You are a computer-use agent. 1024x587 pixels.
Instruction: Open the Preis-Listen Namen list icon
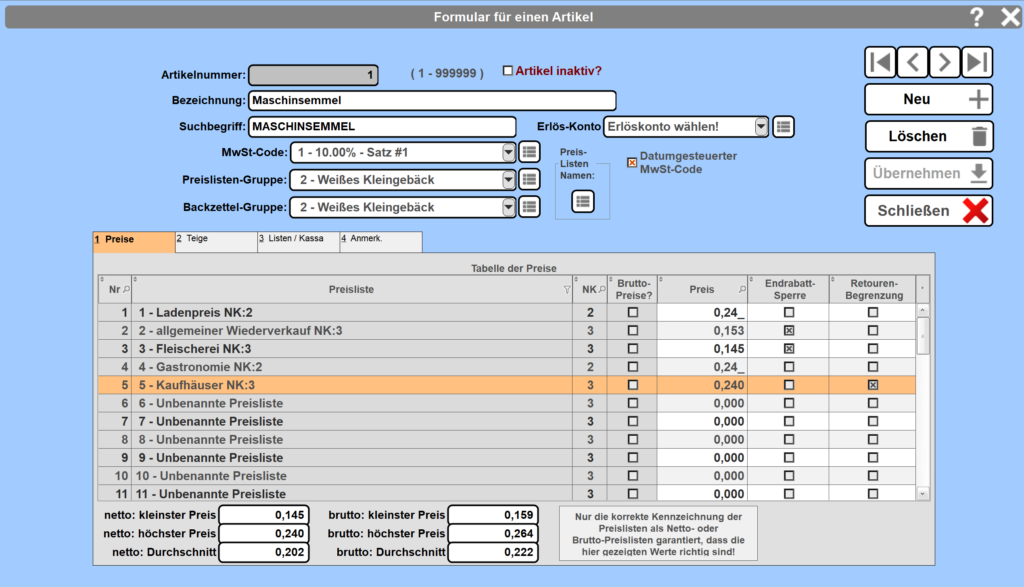tap(583, 201)
